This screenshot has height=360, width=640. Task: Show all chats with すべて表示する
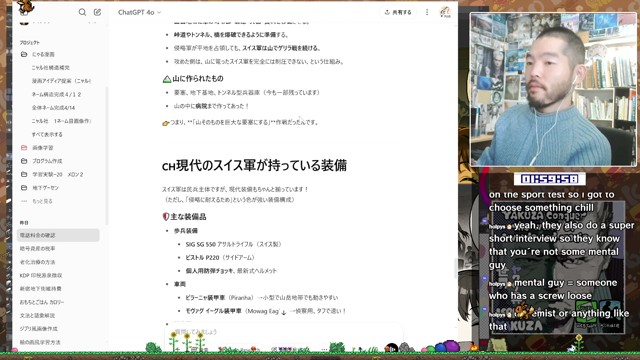click(x=47, y=134)
